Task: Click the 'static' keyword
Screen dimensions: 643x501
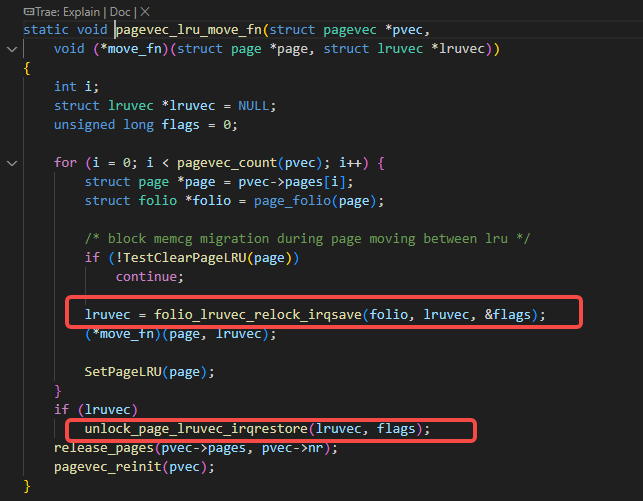Action: pos(46,30)
